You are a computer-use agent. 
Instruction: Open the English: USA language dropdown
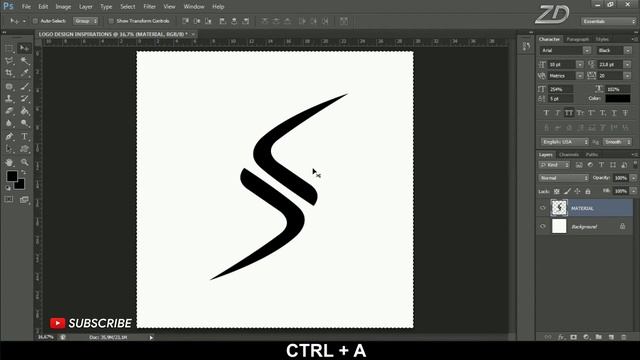click(x=564, y=142)
